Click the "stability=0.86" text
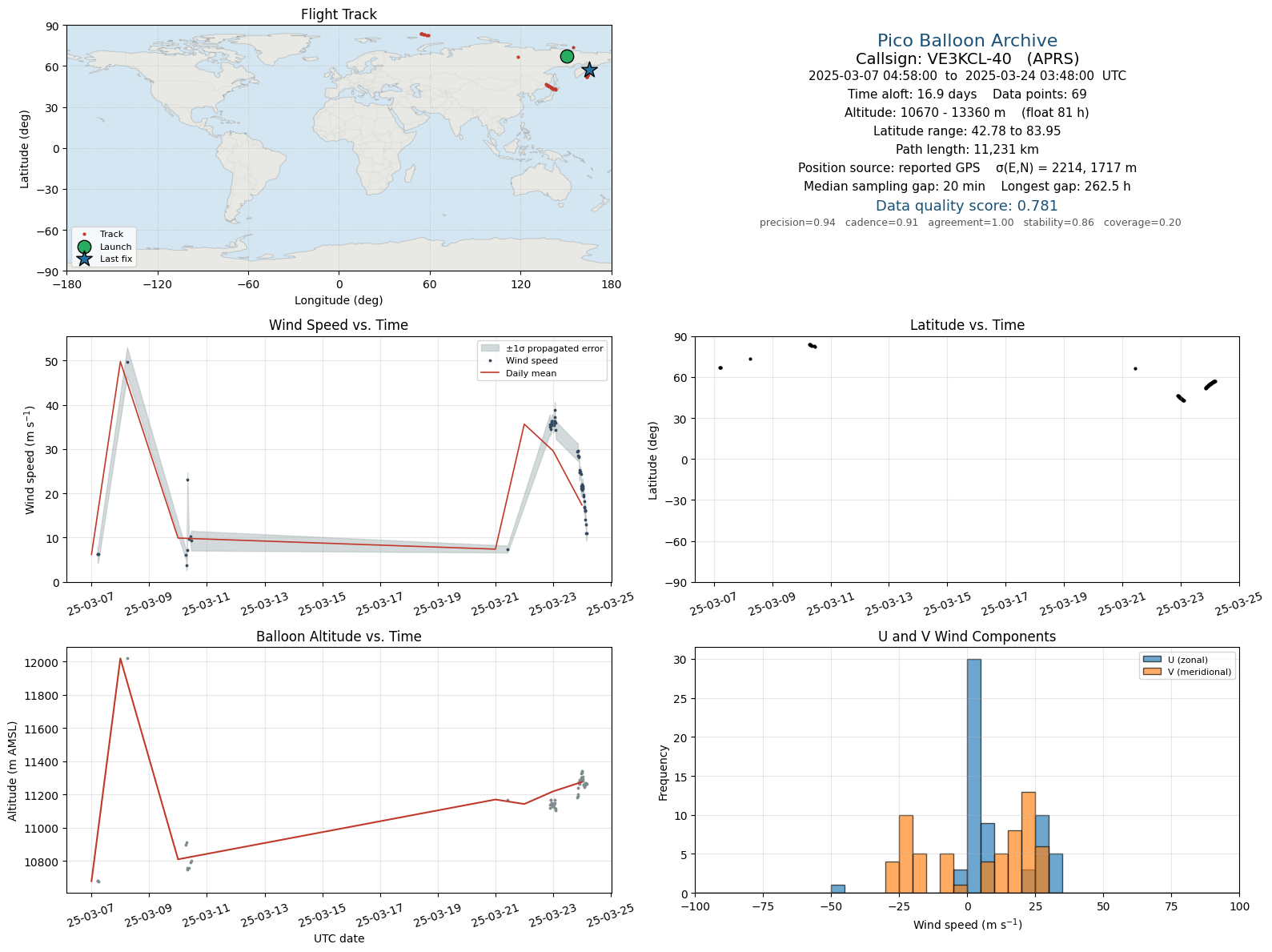The height and width of the screenshot is (952, 1272). 1058,223
